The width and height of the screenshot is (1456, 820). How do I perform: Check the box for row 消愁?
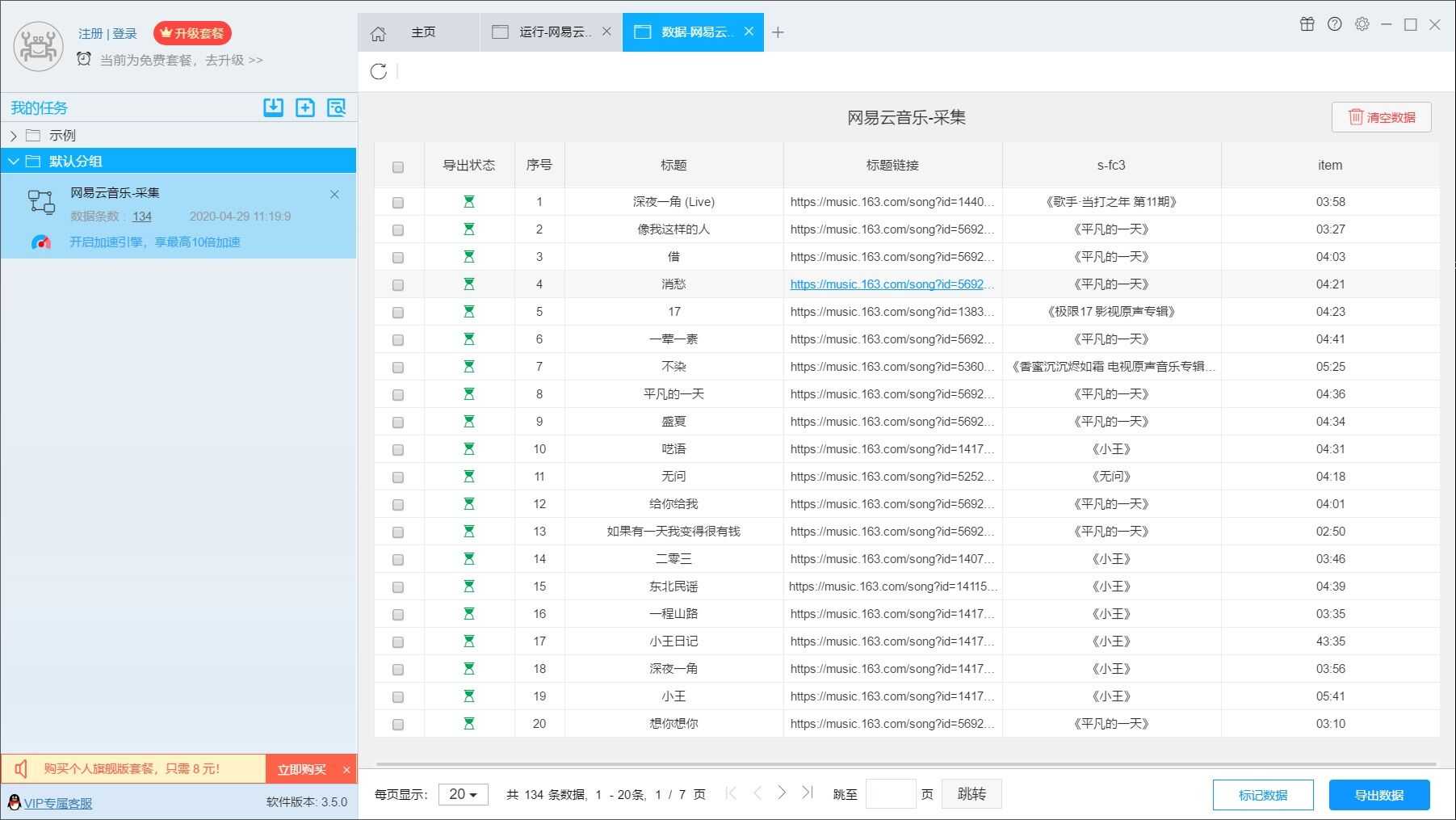[398, 285]
